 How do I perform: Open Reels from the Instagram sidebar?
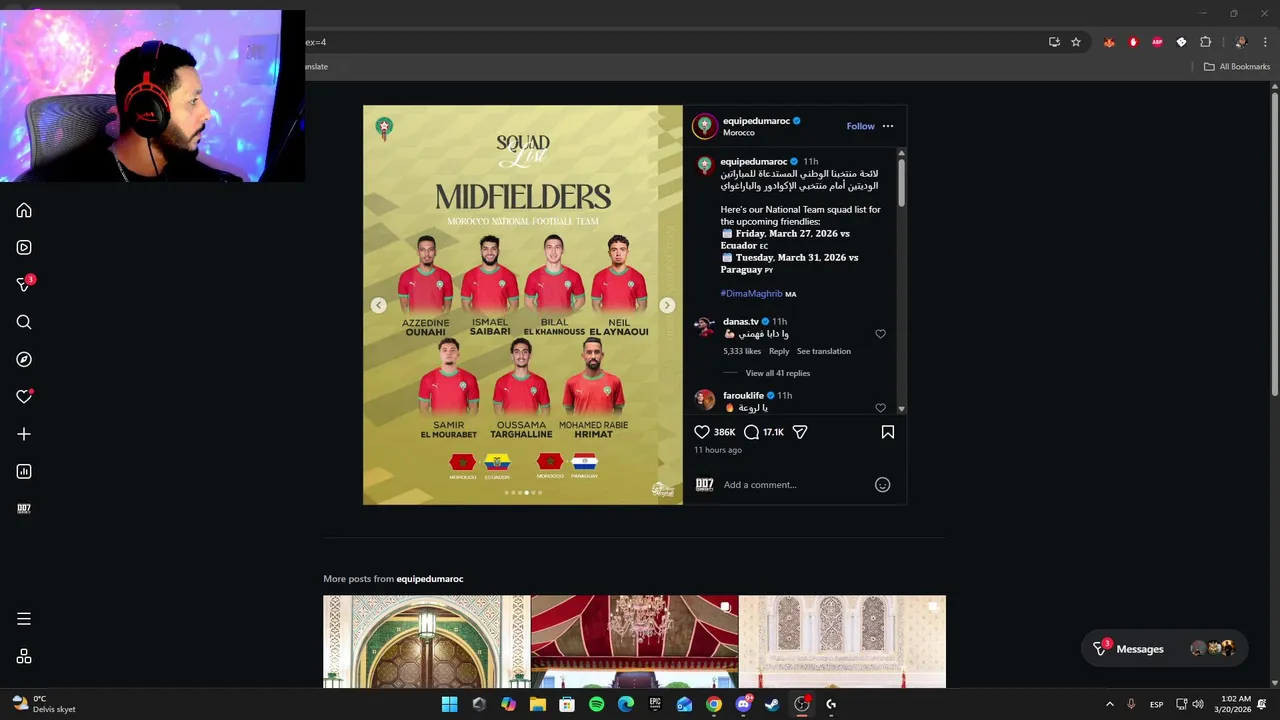click(24, 247)
